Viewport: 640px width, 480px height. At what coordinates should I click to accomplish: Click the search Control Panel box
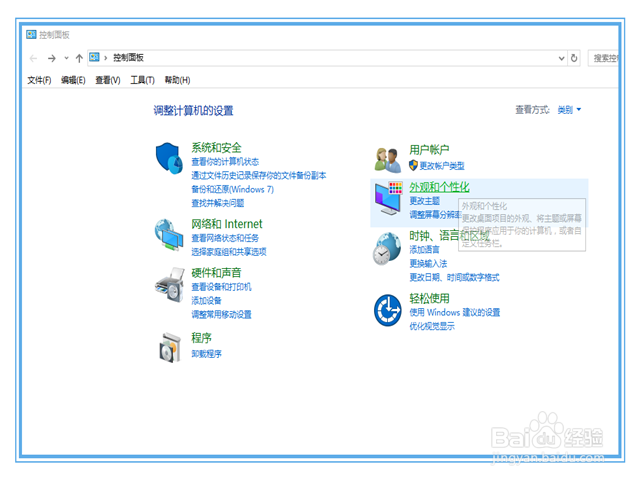(x=604, y=58)
